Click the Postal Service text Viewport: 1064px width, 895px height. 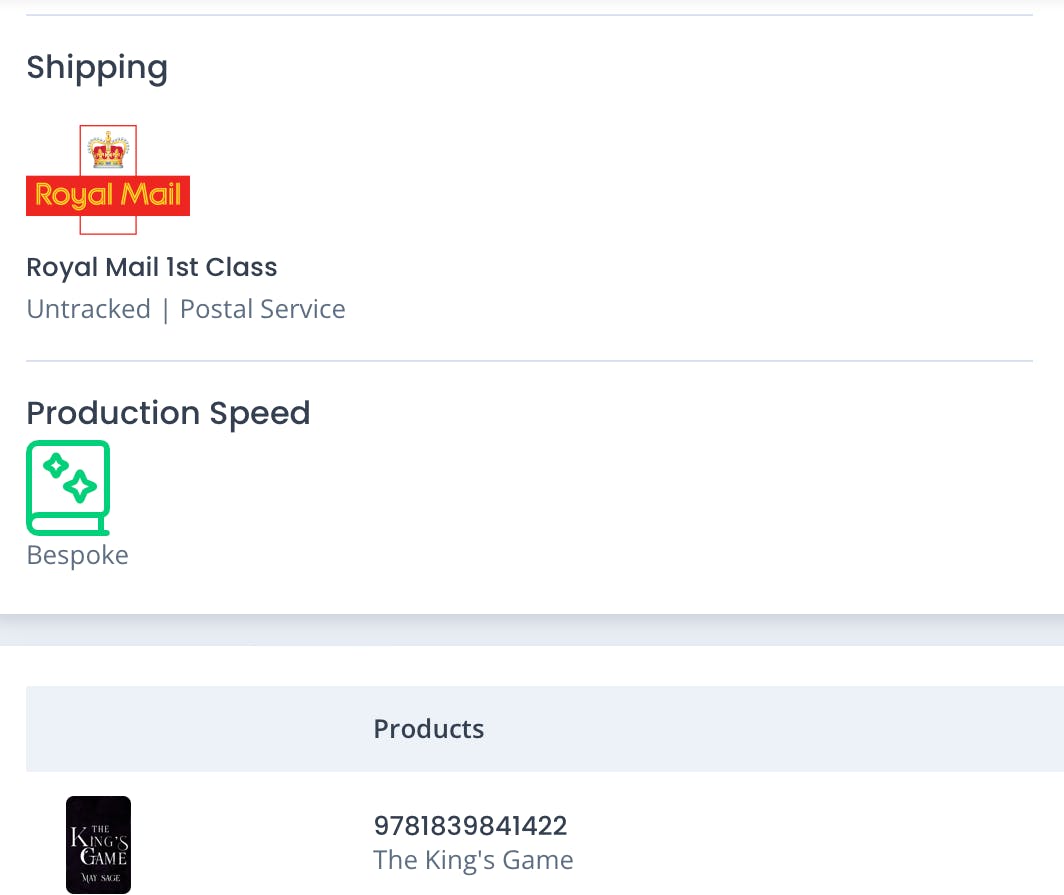[x=262, y=309]
